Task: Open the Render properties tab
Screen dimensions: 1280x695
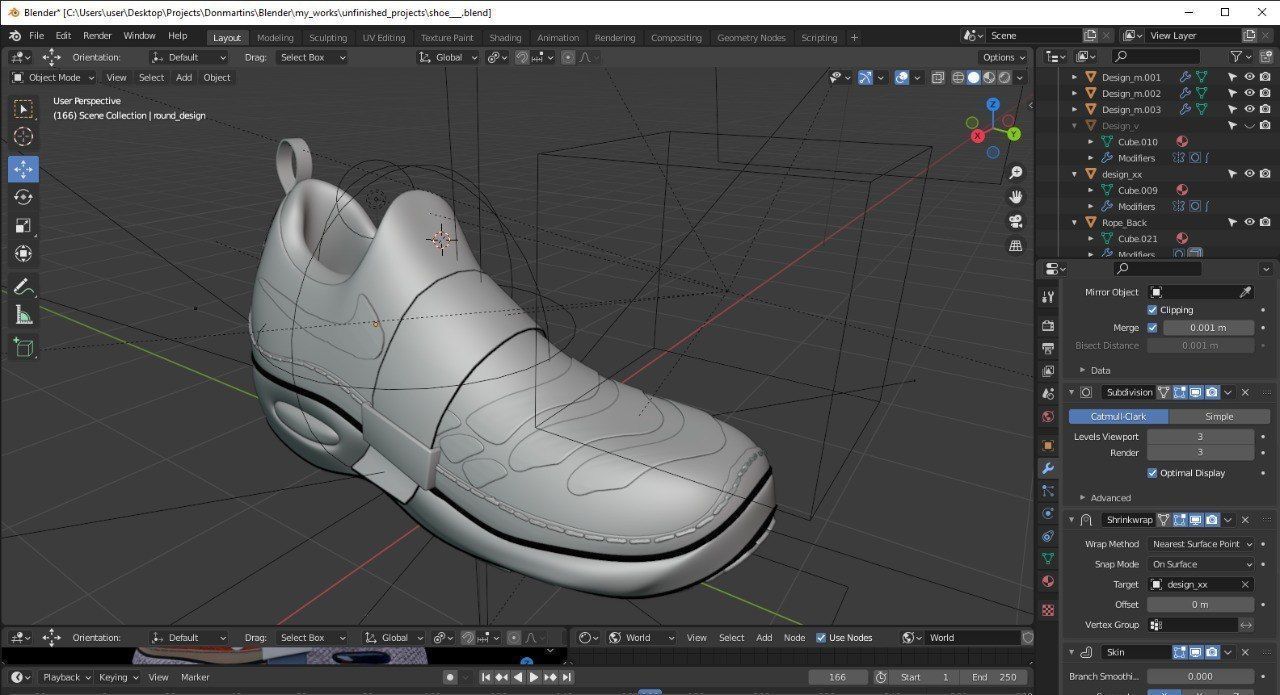Action: click(1048, 326)
